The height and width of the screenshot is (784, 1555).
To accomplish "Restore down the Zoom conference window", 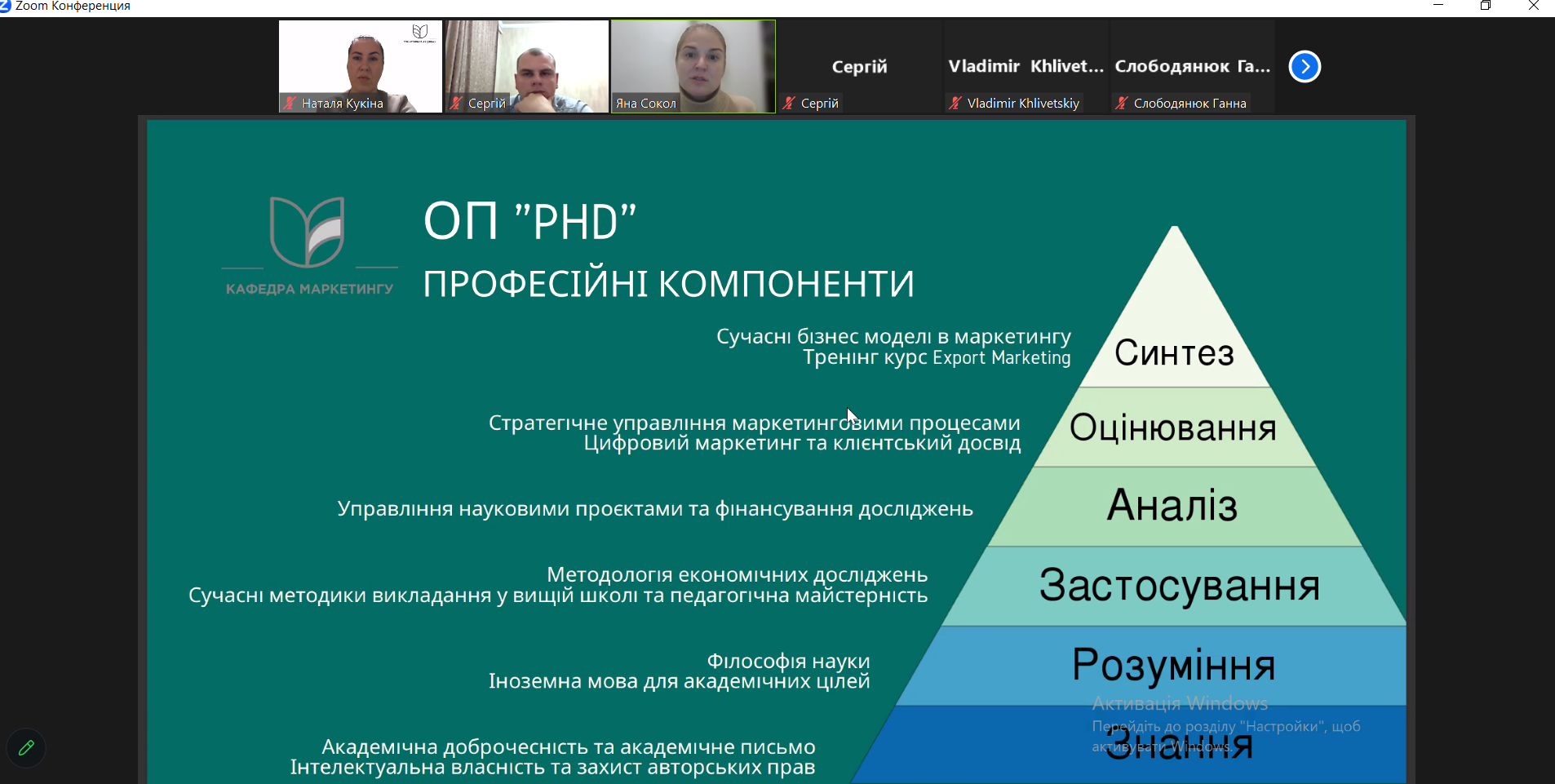I will tap(1486, 6).
